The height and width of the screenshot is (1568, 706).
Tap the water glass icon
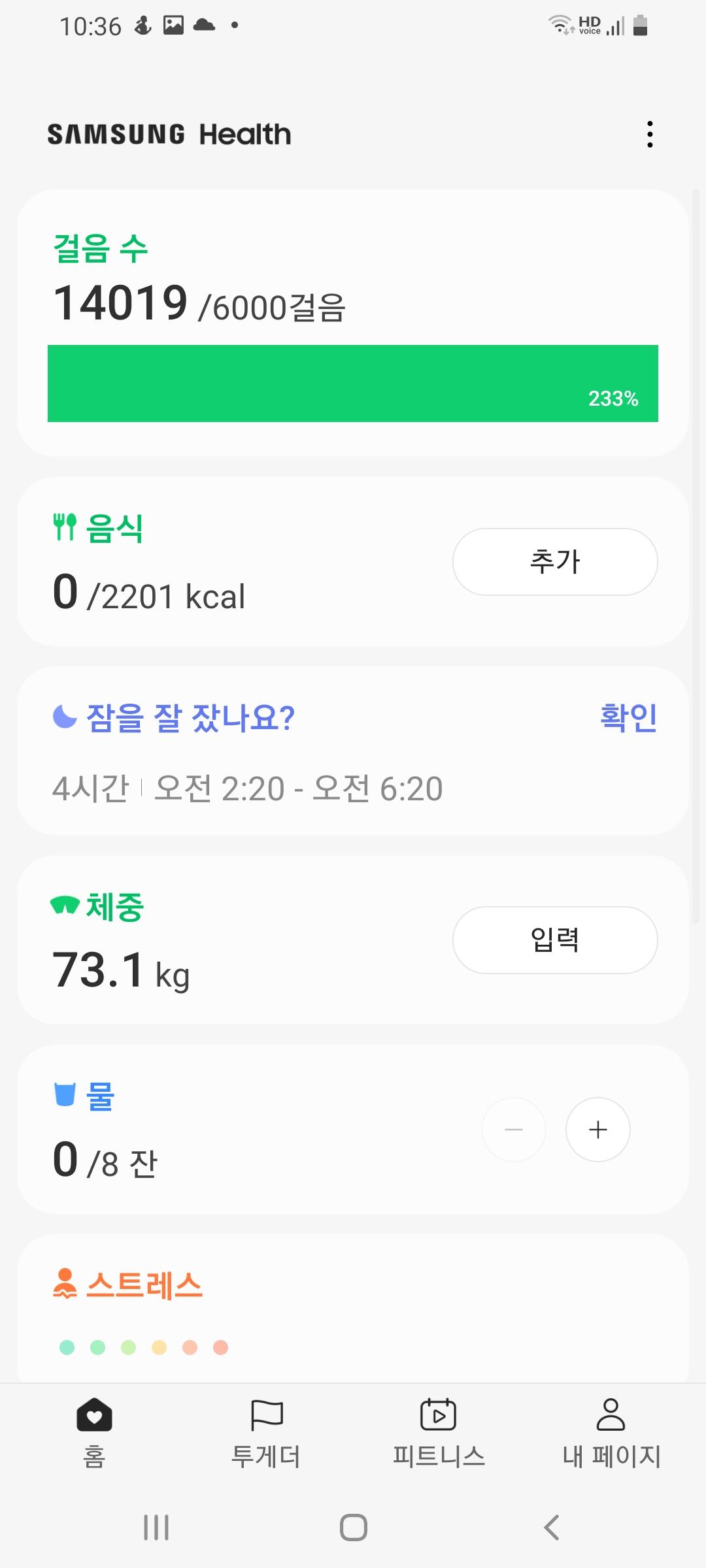tap(65, 1094)
